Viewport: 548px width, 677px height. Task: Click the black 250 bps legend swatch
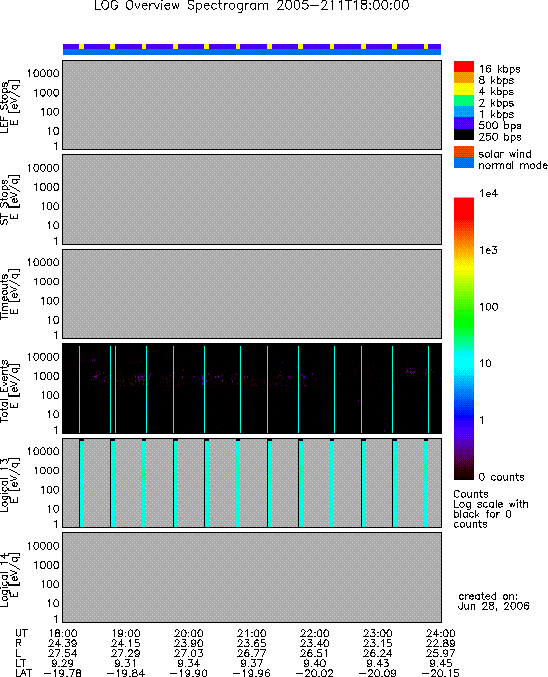tap(464, 134)
